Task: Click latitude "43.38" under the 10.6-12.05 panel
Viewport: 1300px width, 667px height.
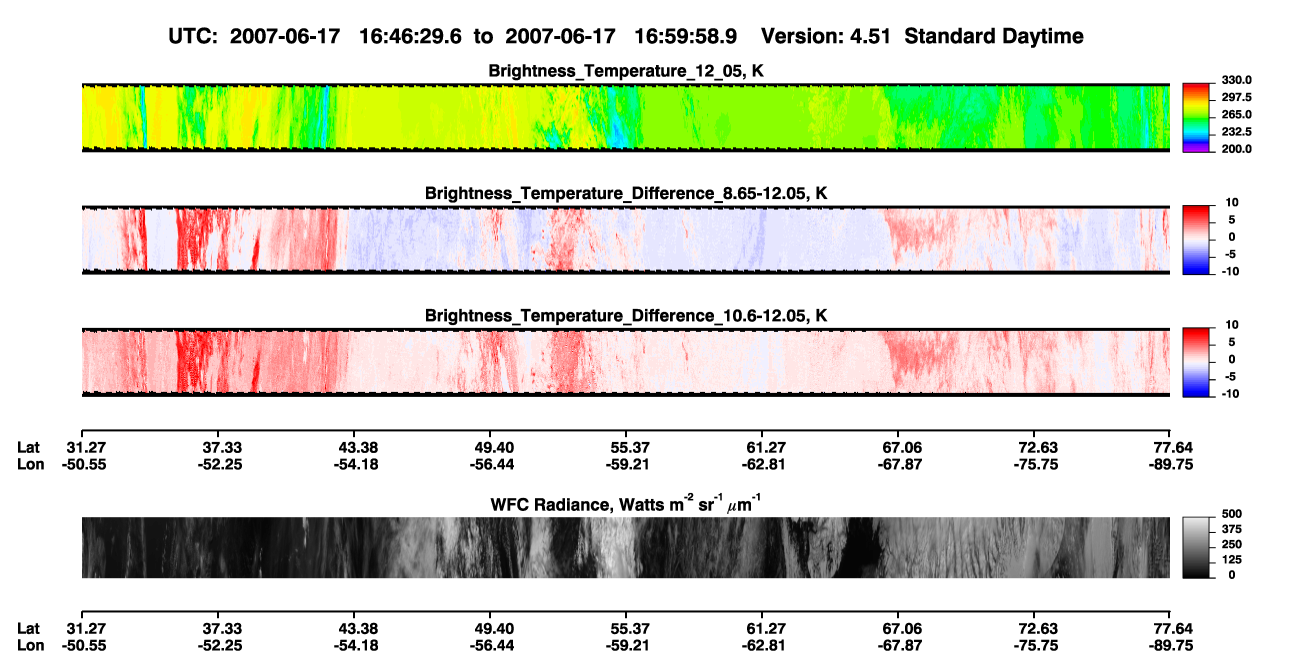Action: coord(358,447)
